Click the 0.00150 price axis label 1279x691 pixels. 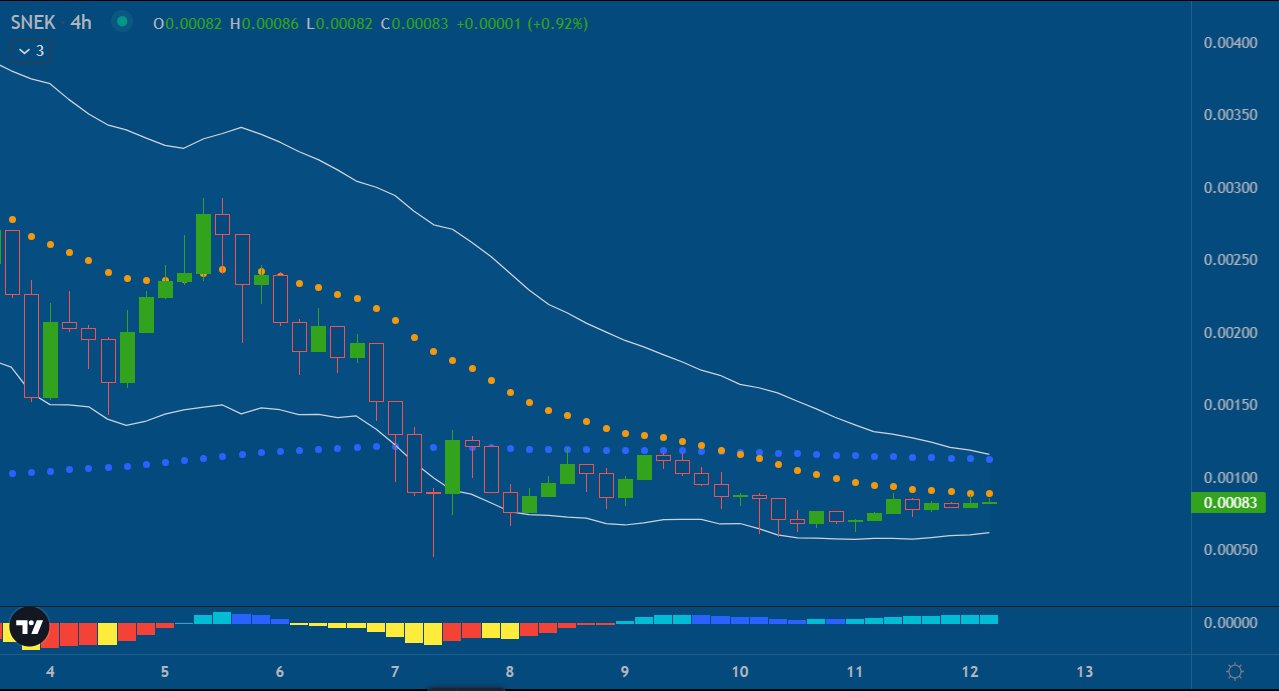1229,405
